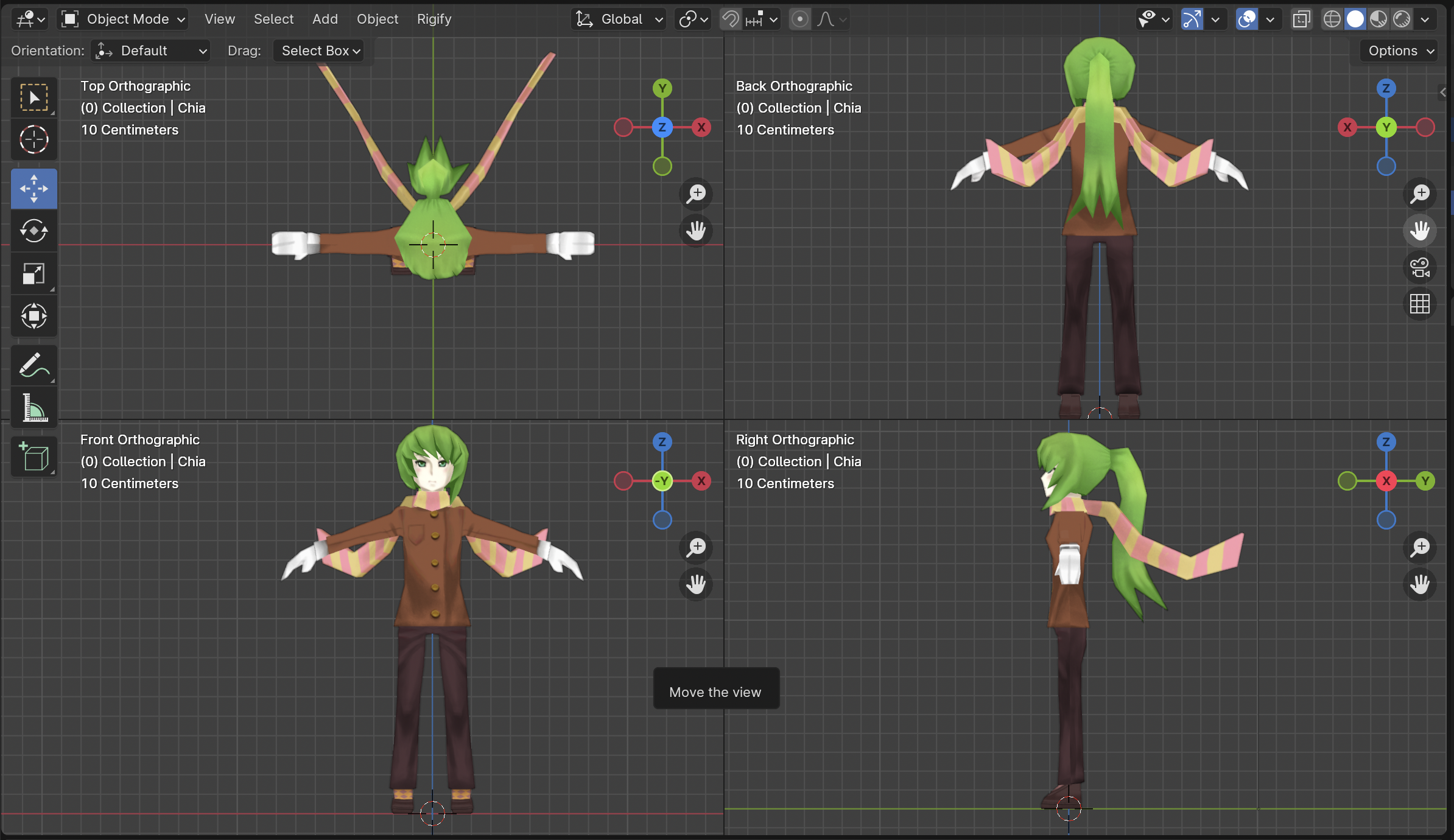Image resolution: width=1454 pixels, height=840 pixels.
Task: Click zoom icon in Front Orthographic view
Action: [x=696, y=548]
